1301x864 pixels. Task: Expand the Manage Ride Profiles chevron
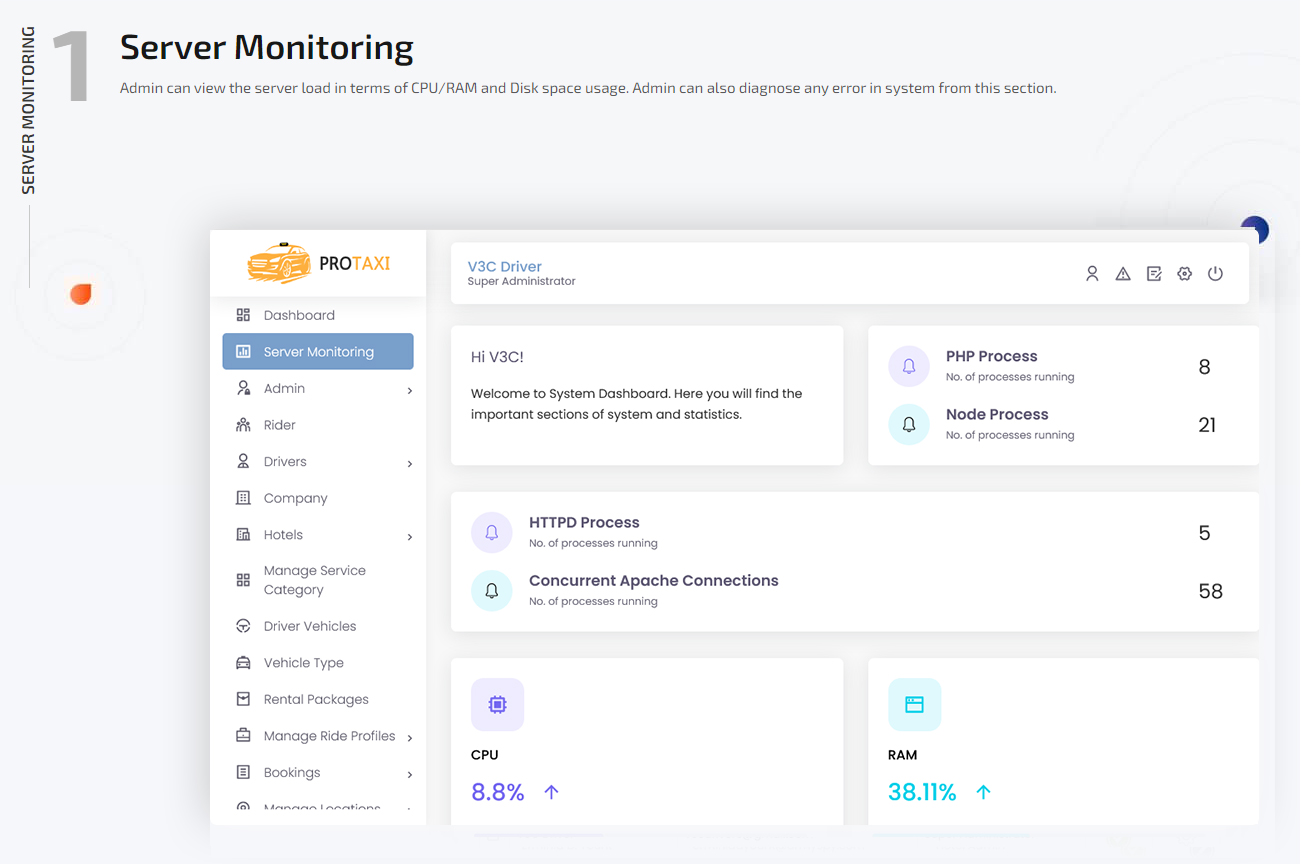410,738
